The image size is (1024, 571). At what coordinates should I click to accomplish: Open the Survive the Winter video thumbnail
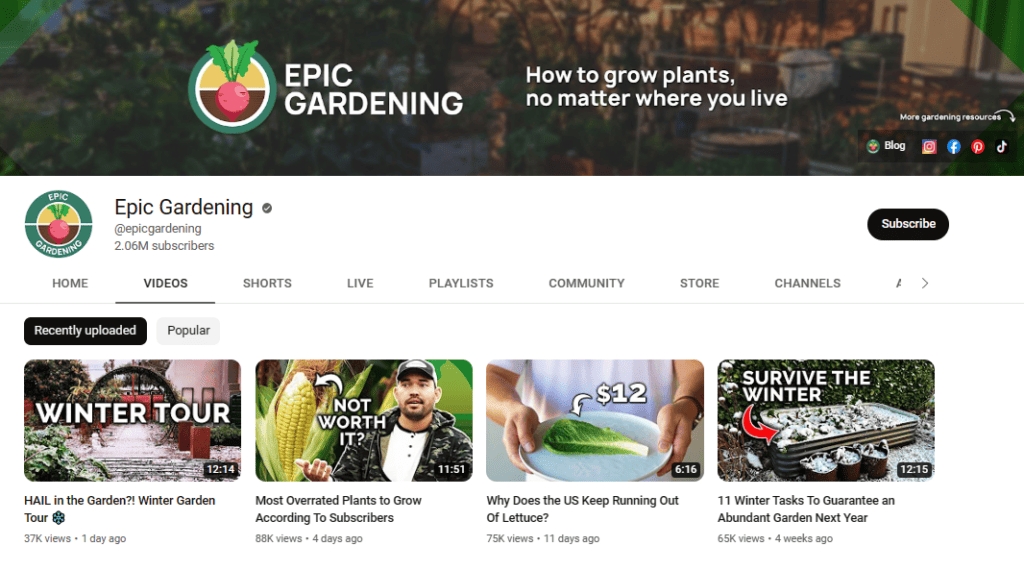[x=826, y=420]
